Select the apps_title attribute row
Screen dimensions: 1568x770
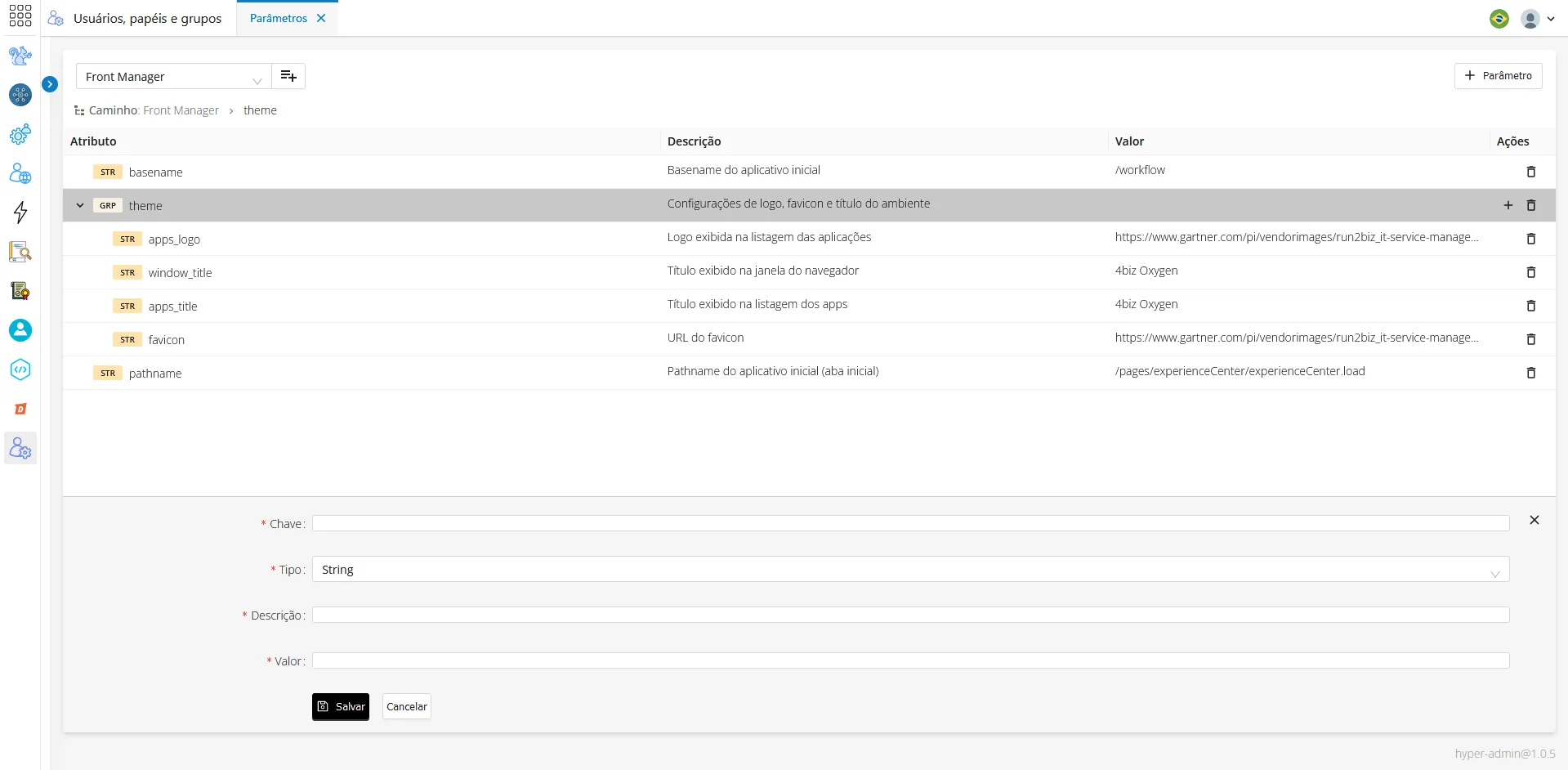click(809, 306)
